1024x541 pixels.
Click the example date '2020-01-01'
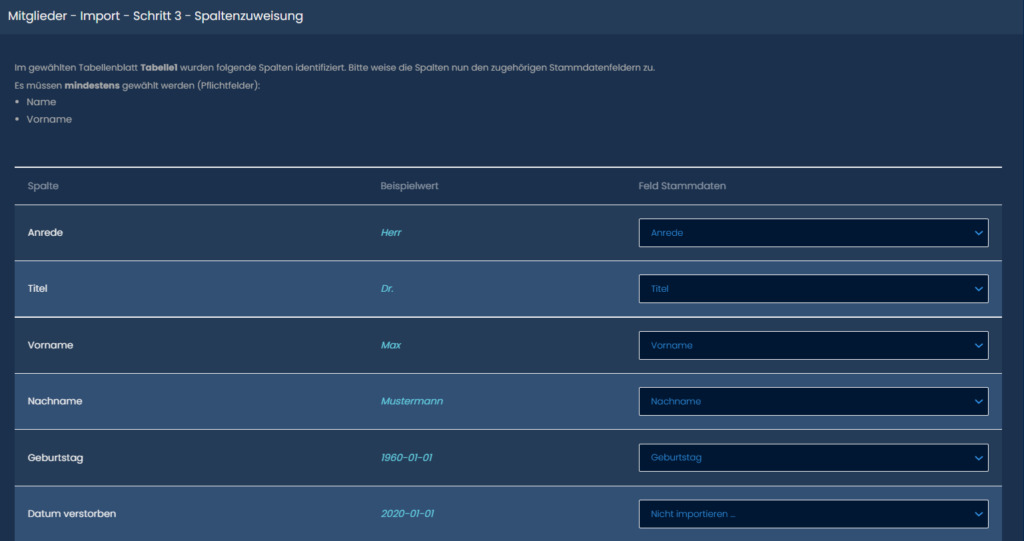pos(407,514)
